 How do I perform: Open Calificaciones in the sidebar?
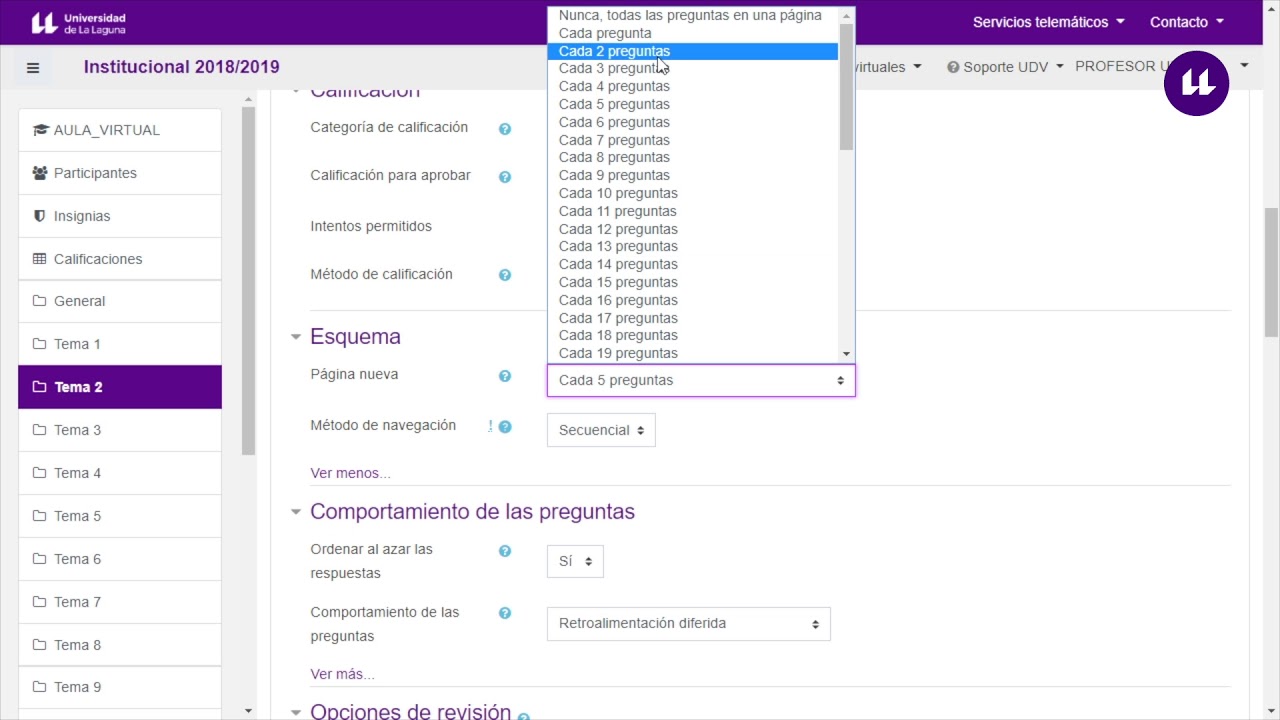click(x=120, y=259)
